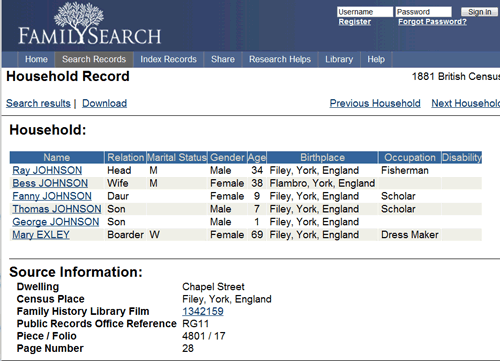Screen dimensions: 500x361
Task: Go to Next Household
Action: tap(466, 103)
